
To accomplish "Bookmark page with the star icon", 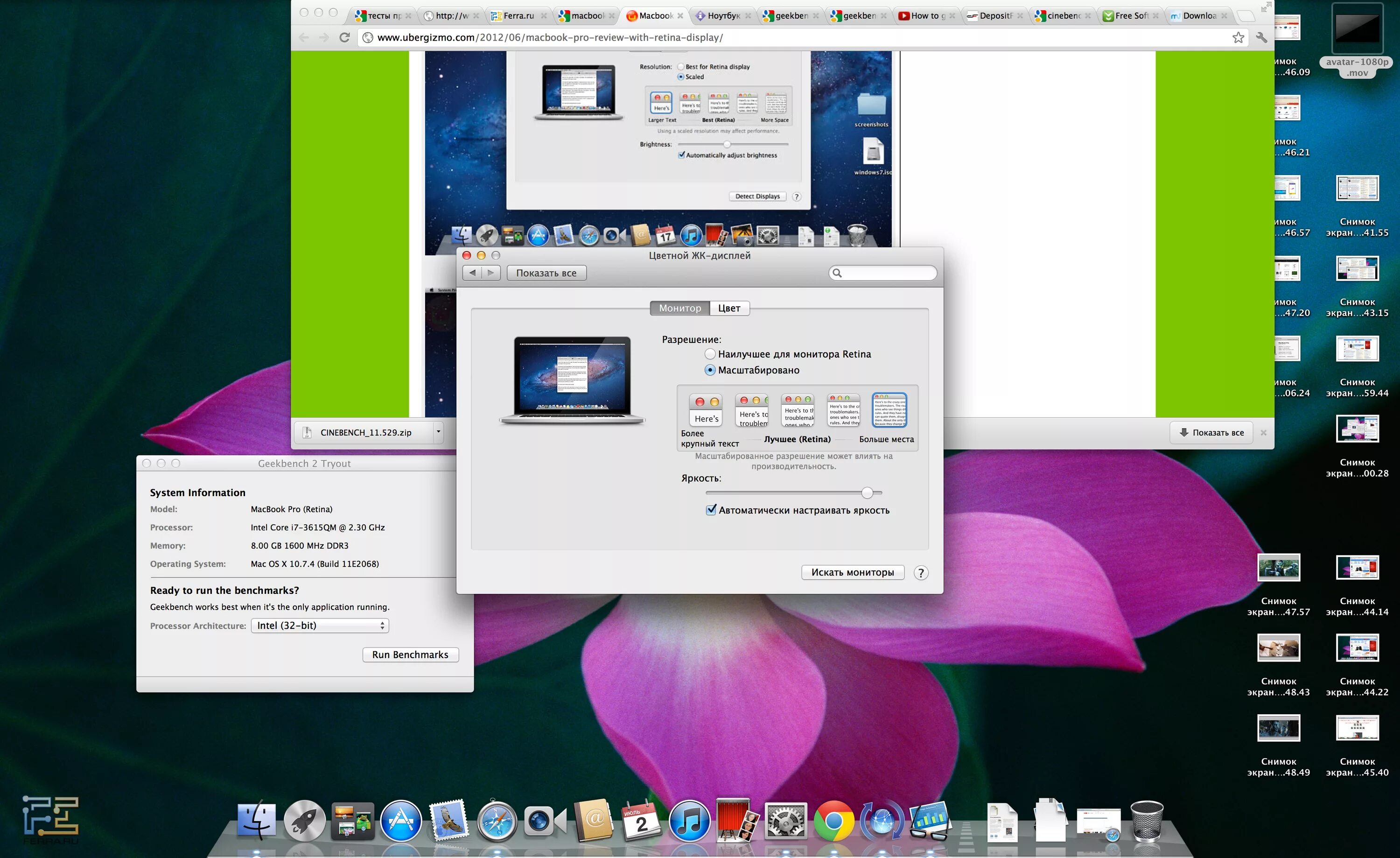I will (x=1238, y=37).
